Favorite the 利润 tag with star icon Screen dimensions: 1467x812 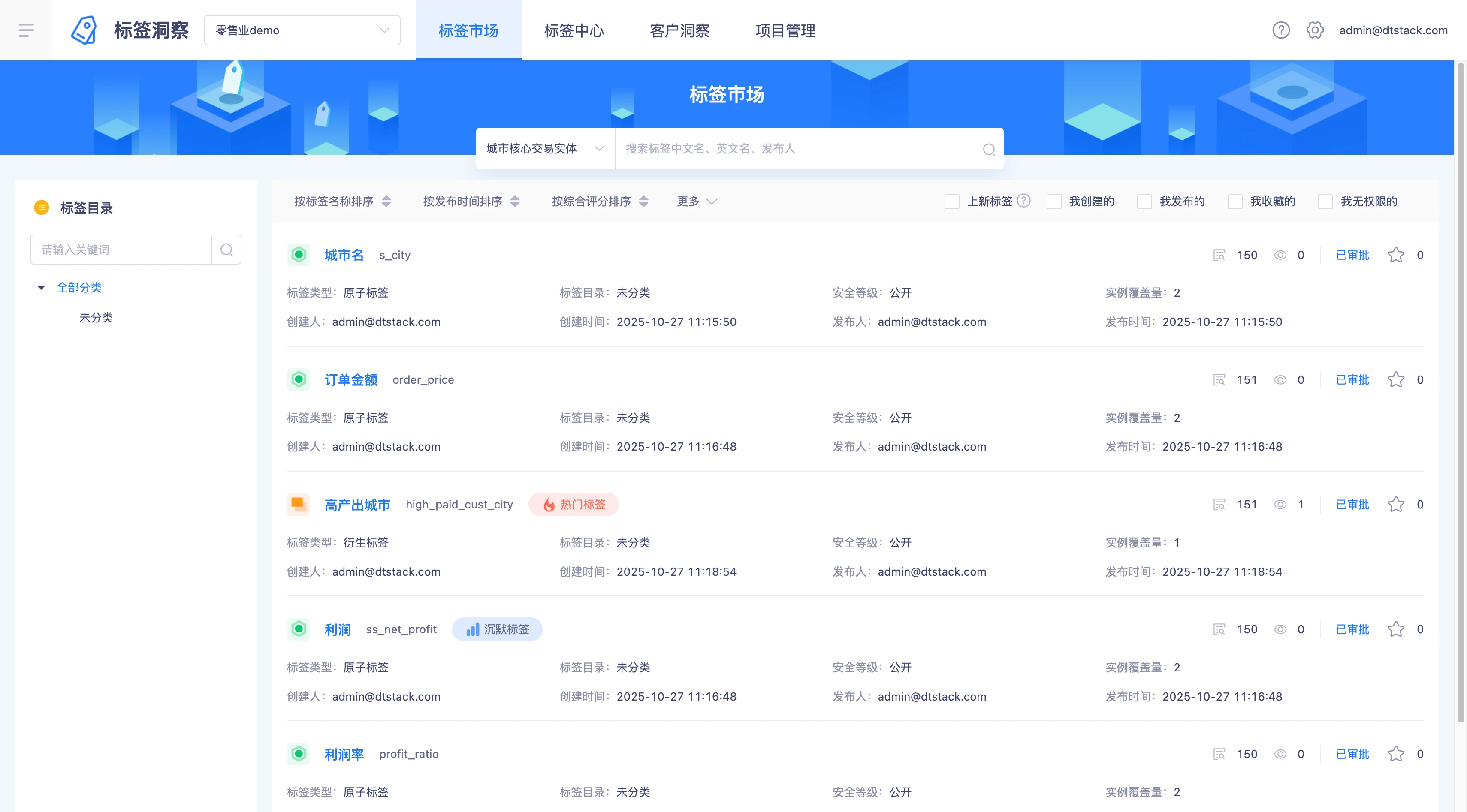point(1396,629)
